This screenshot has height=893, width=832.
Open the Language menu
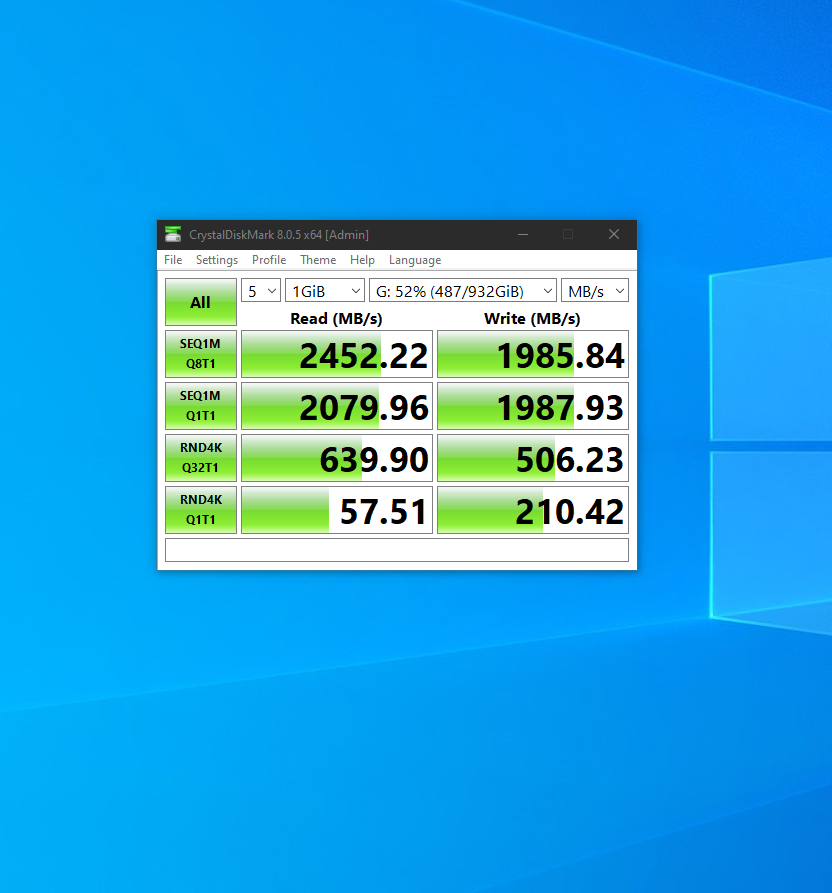415,260
